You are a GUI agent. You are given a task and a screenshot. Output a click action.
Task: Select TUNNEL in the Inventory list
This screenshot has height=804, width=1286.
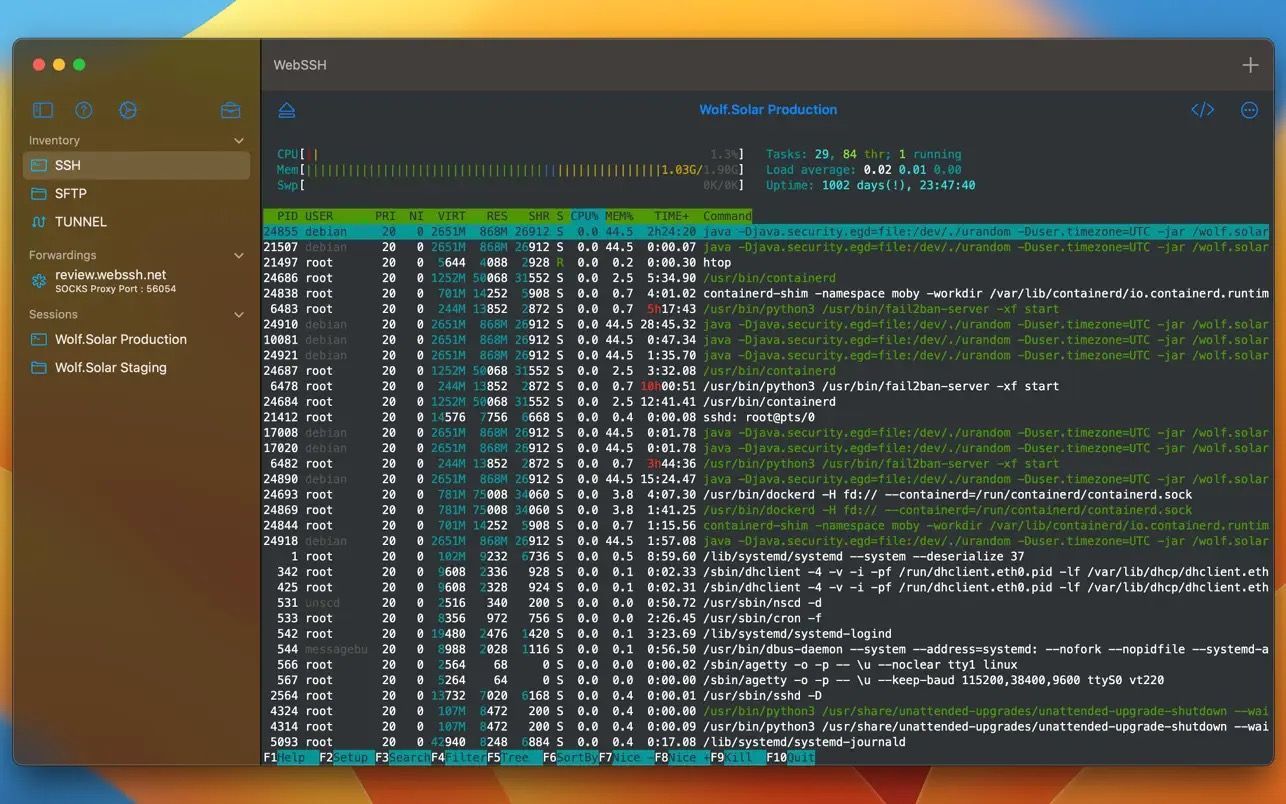136,221
